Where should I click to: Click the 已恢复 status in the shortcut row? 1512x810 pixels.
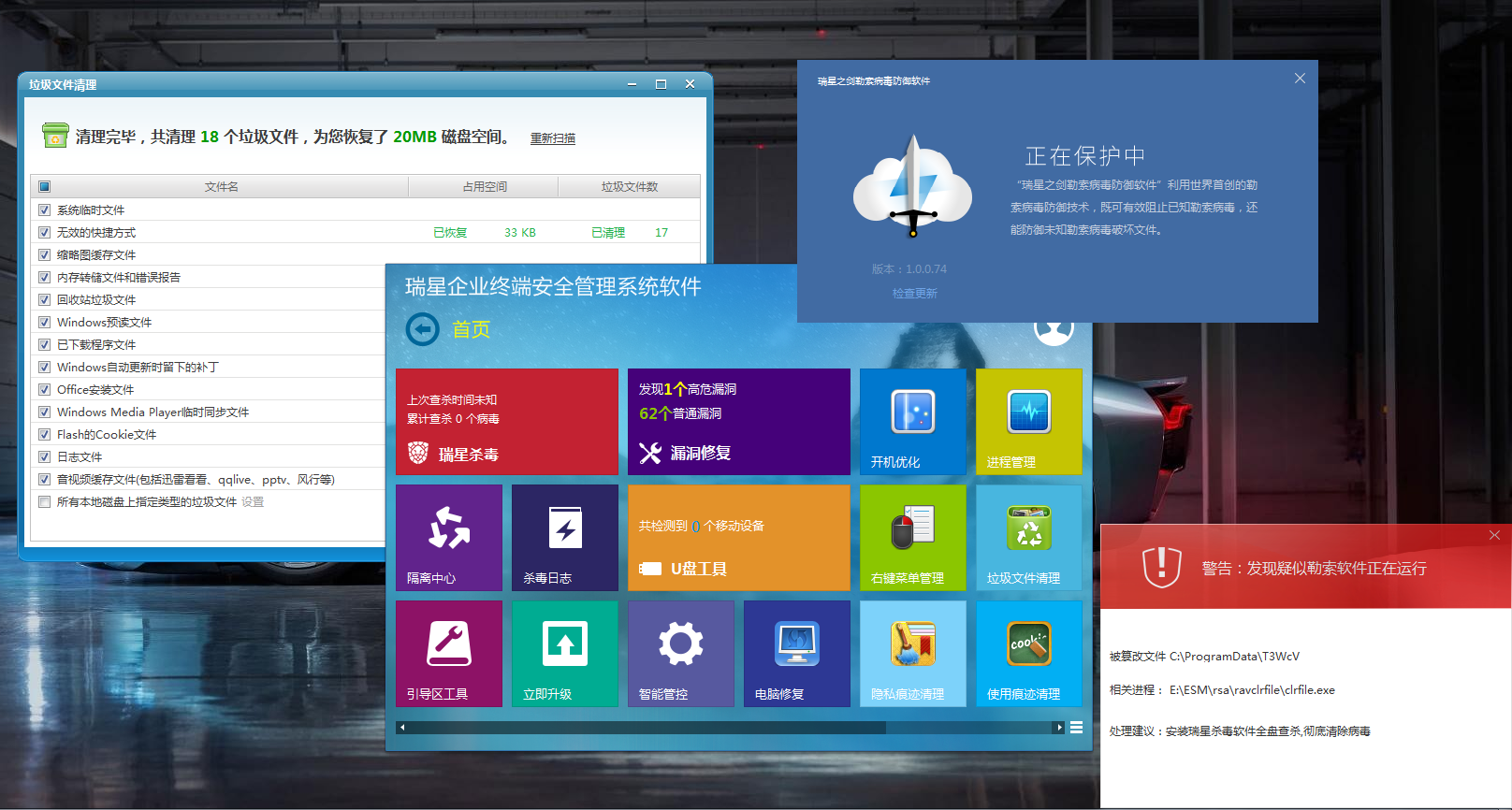(450, 233)
